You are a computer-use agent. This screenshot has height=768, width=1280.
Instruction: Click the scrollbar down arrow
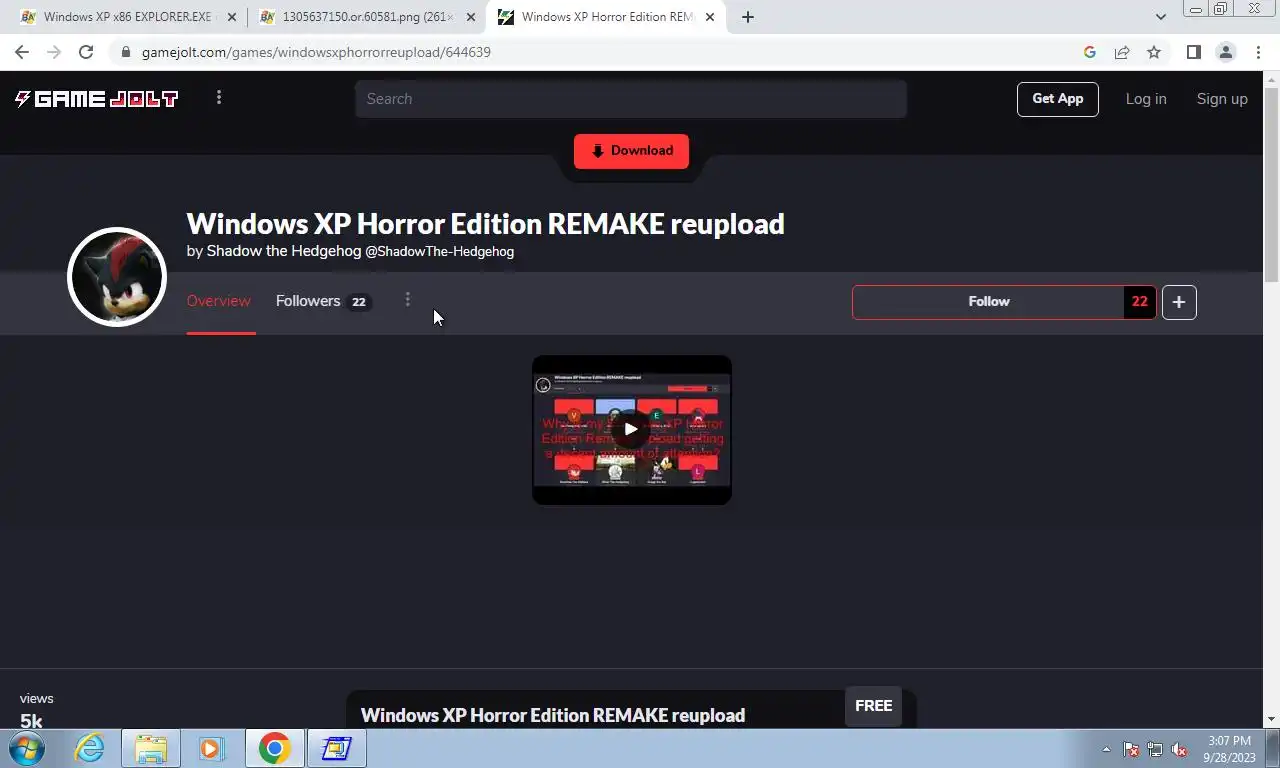(x=1271, y=719)
